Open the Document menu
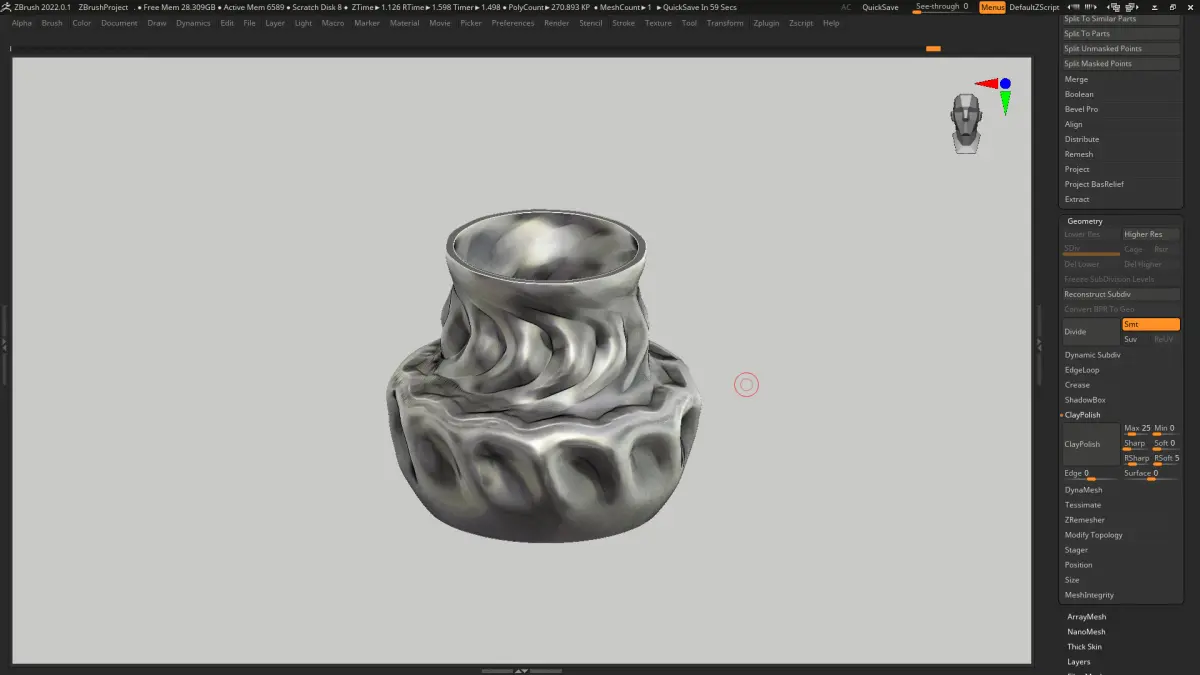 pyautogui.click(x=119, y=23)
